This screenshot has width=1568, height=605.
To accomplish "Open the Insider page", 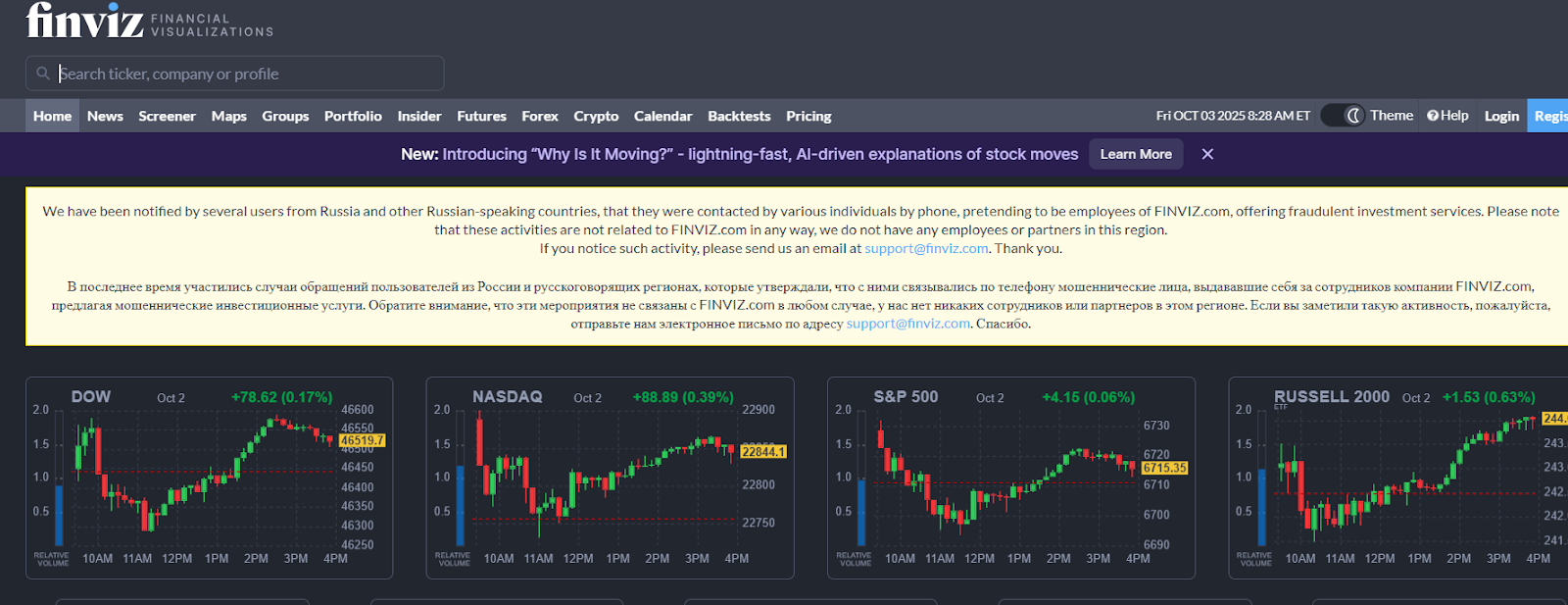I will (x=419, y=116).
